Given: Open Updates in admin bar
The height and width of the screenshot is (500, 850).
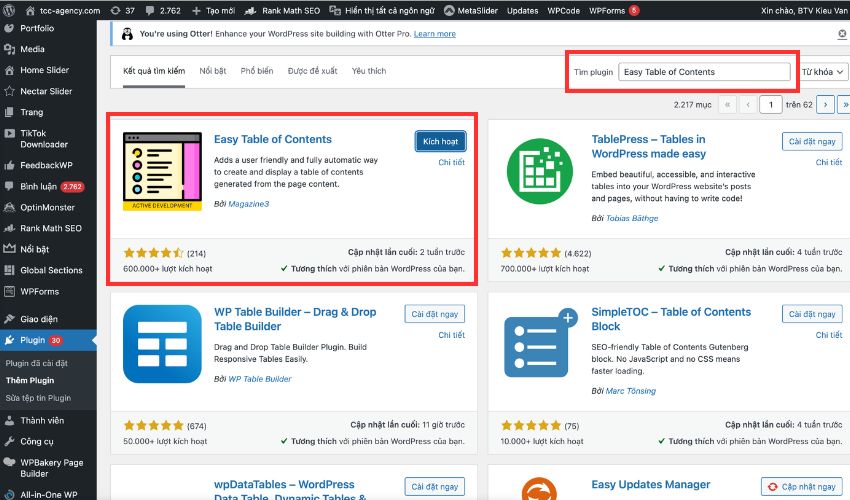Looking at the screenshot, I should click(x=523, y=10).
